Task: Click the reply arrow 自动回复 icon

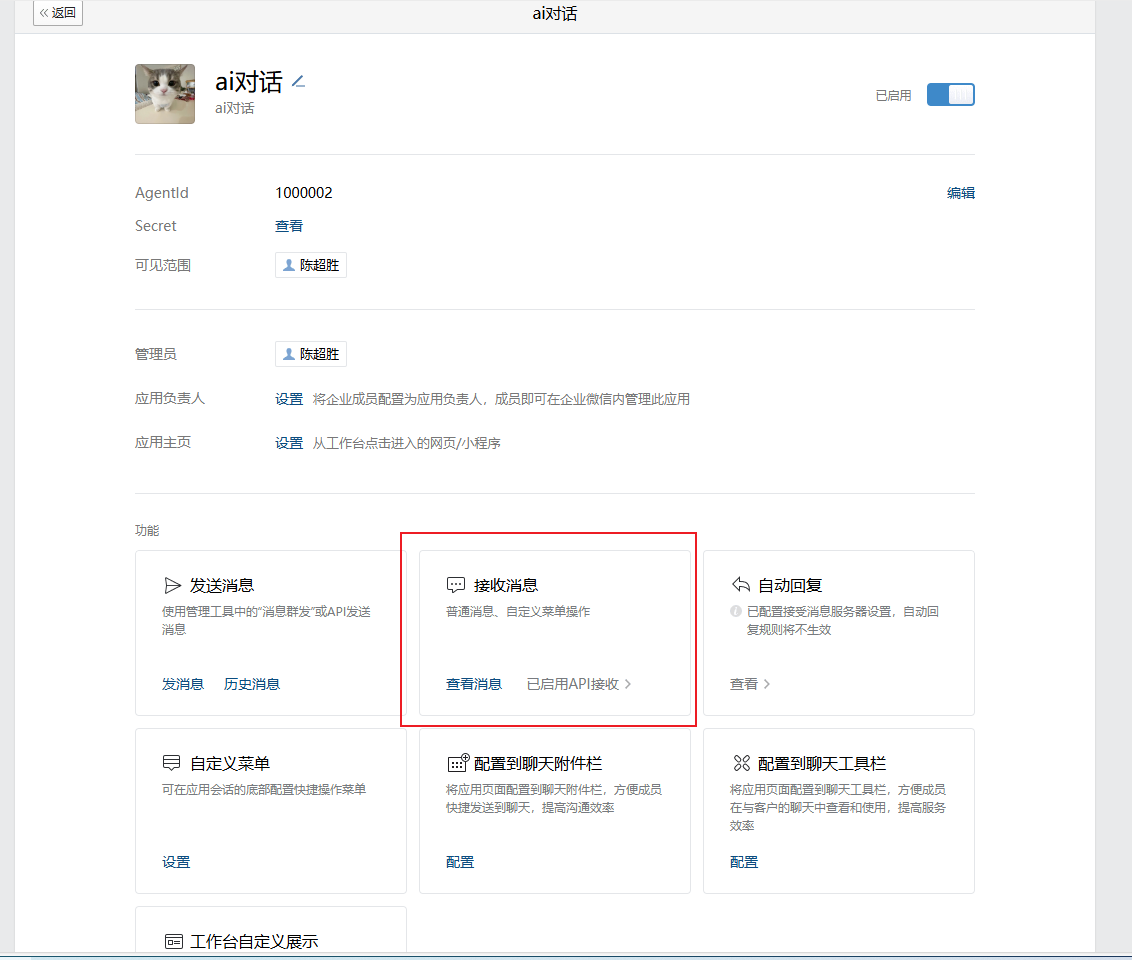Action: (741, 585)
